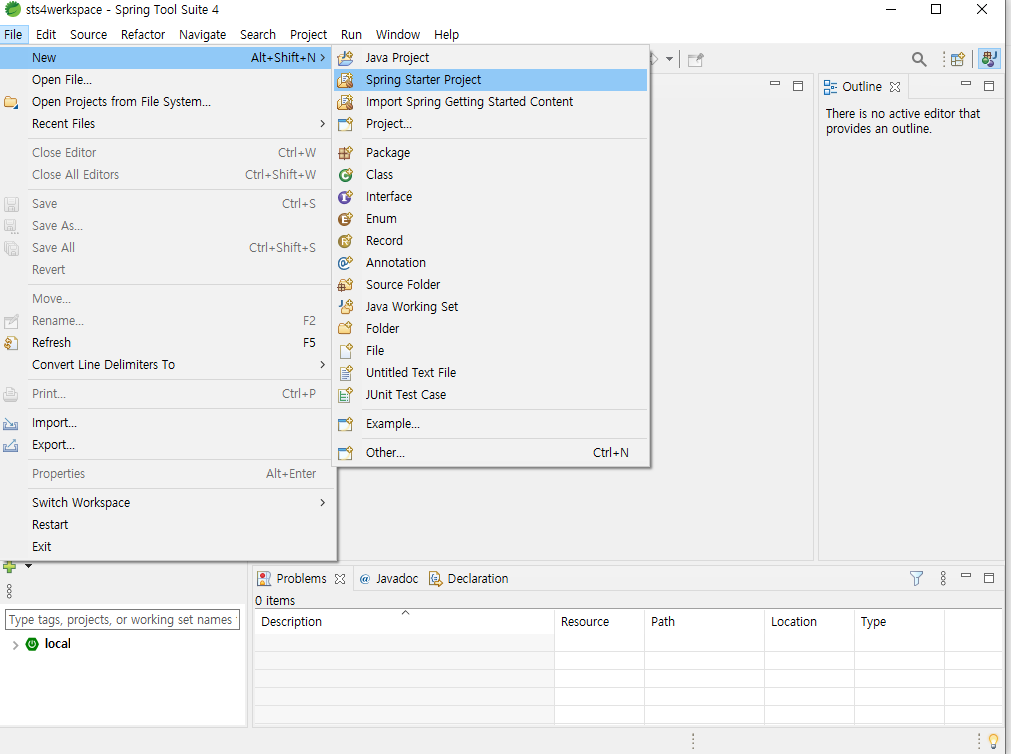The width and height of the screenshot is (1011, 754).
Task: Close the Outline view
Action: tap(895, 87)
